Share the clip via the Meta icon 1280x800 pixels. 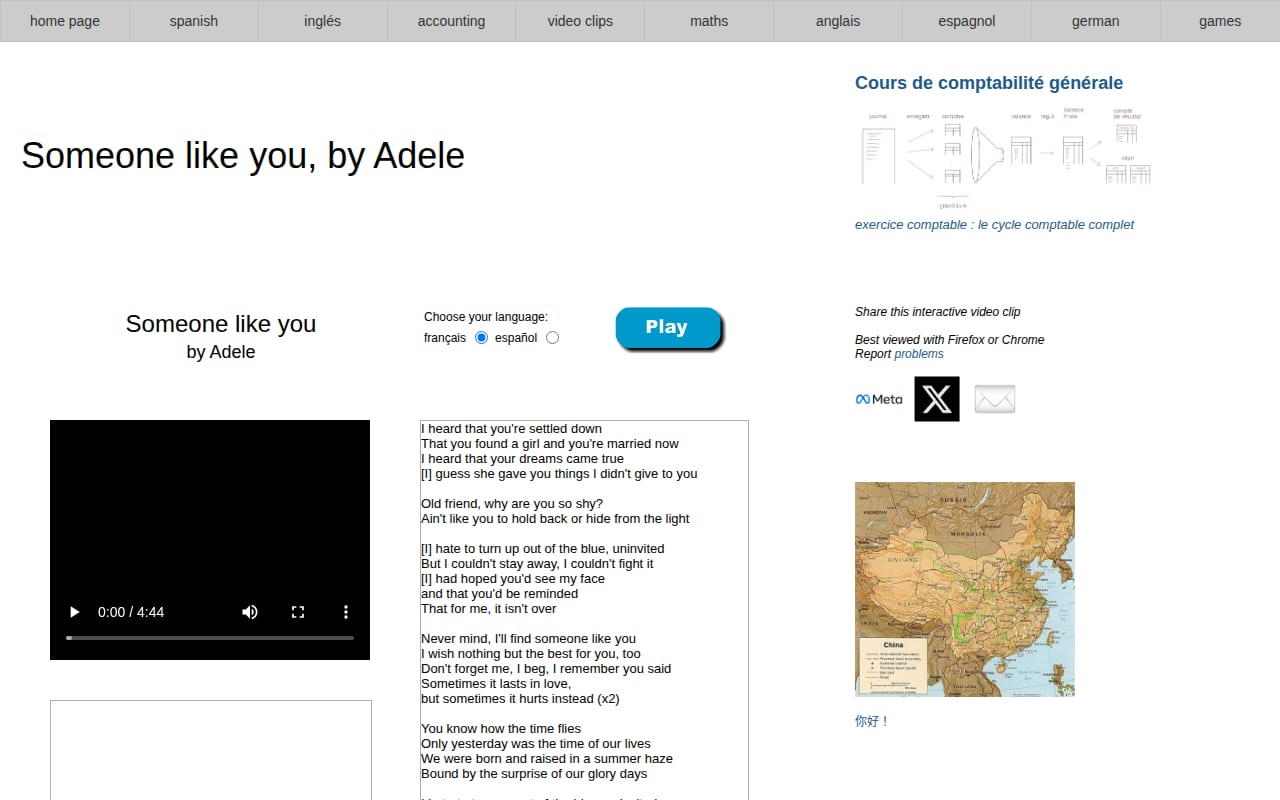(879, 399)
